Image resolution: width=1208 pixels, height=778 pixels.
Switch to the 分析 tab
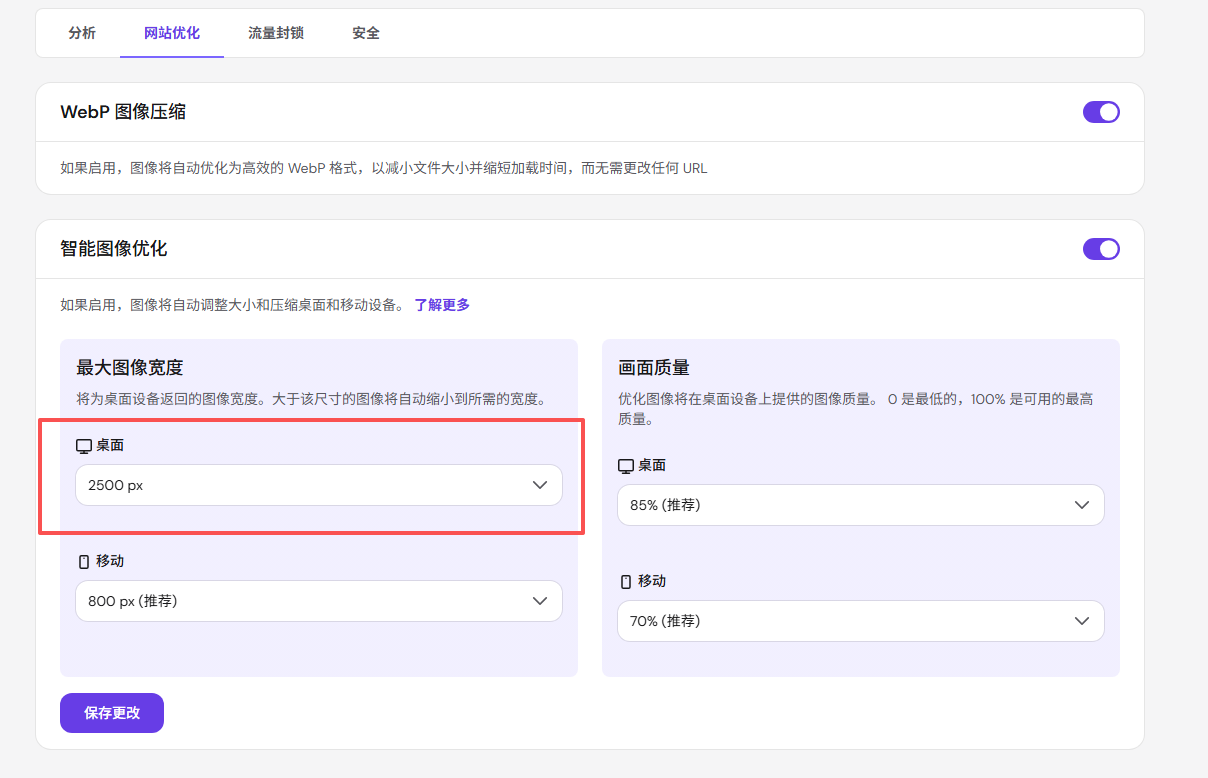[x=82, y=33]
